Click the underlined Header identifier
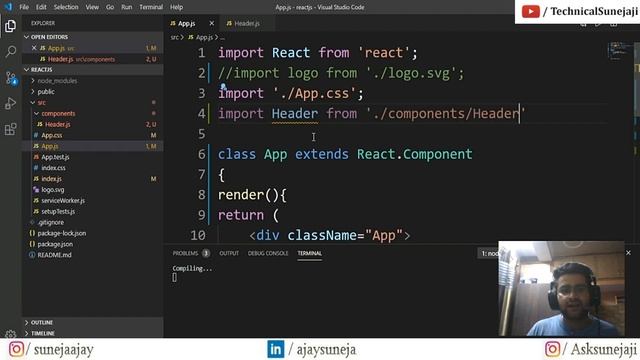Screen dimensions: 640x360 (x=295, y=114)
